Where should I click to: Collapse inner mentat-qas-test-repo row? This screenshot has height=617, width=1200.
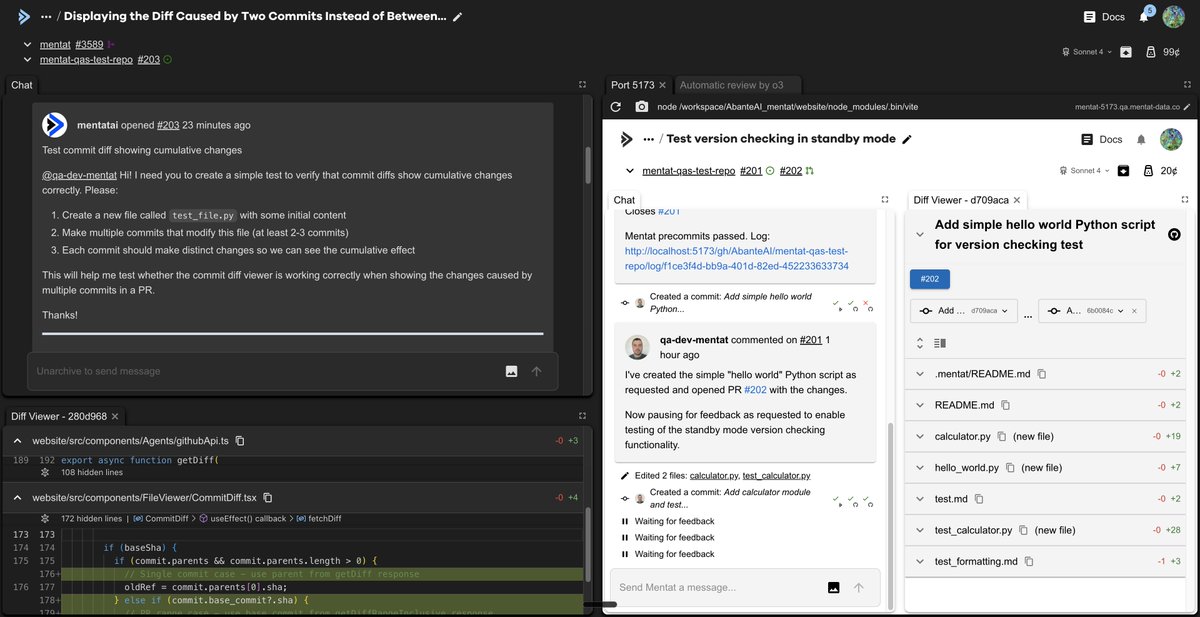630,171
